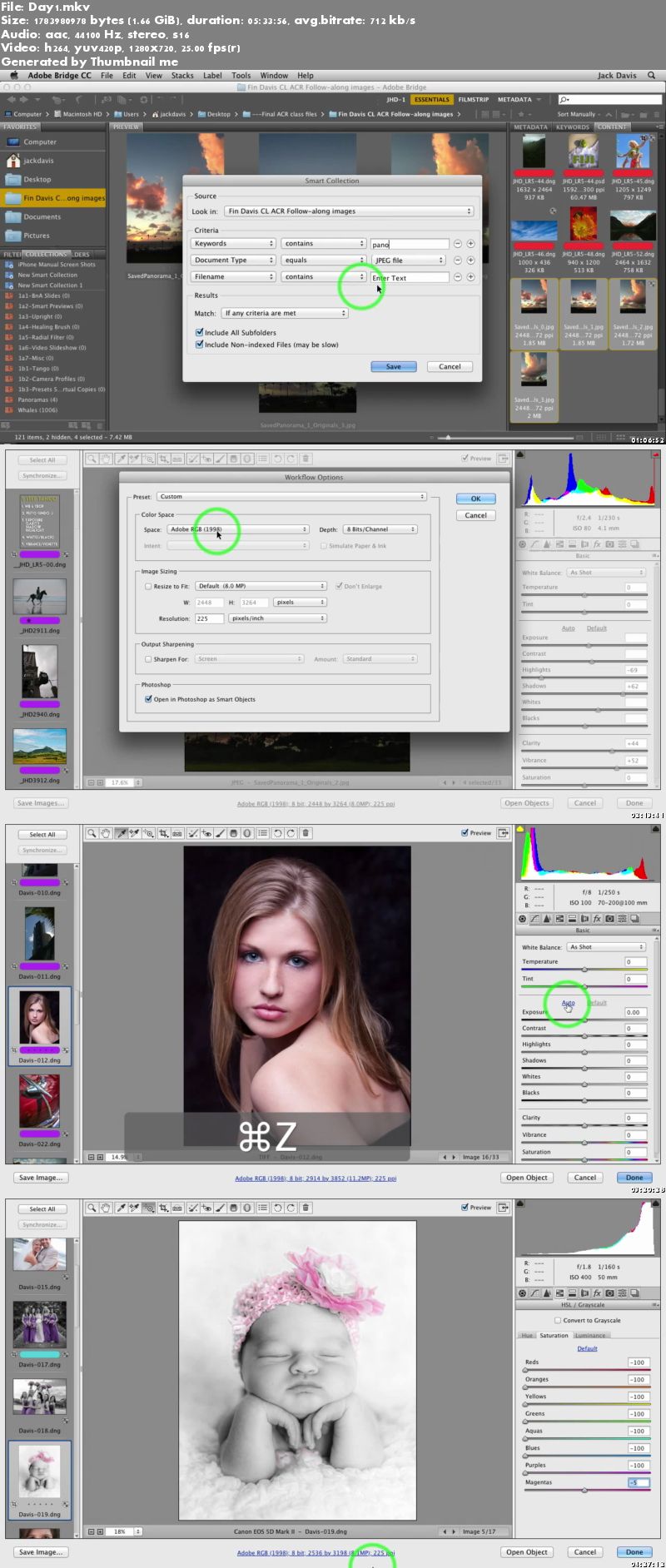Click the Computer icon in Favorites
The height and width of the screenshot is (1568, 666).
click(12, 141)
